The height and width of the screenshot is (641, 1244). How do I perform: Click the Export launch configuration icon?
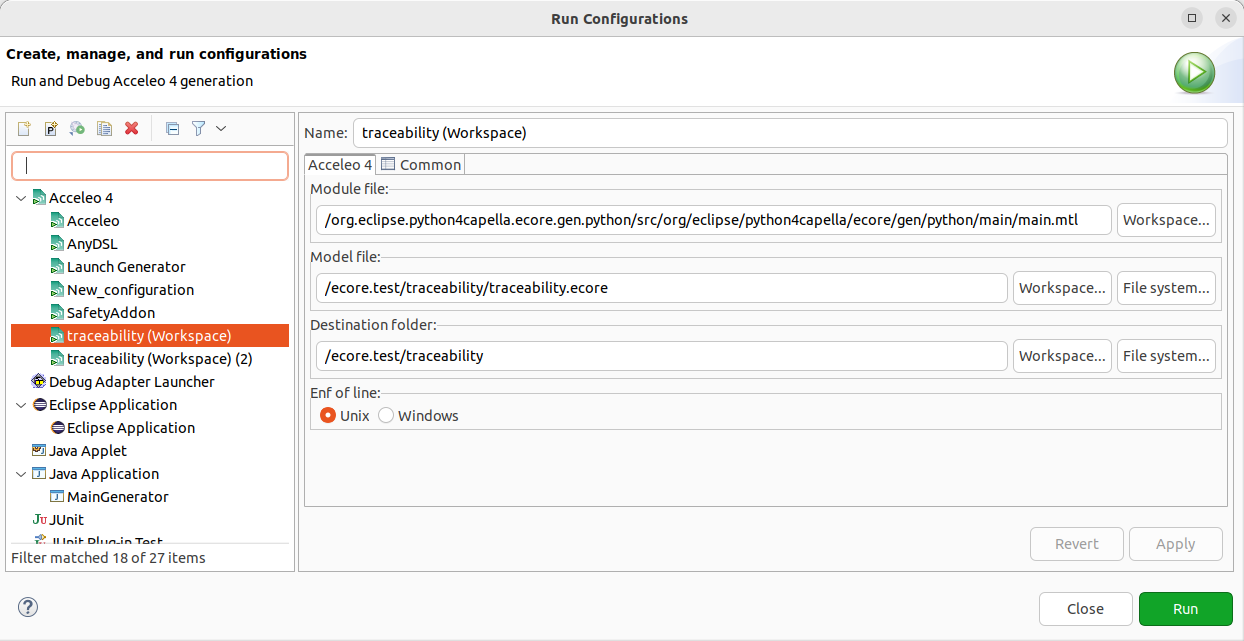[77, 129]
